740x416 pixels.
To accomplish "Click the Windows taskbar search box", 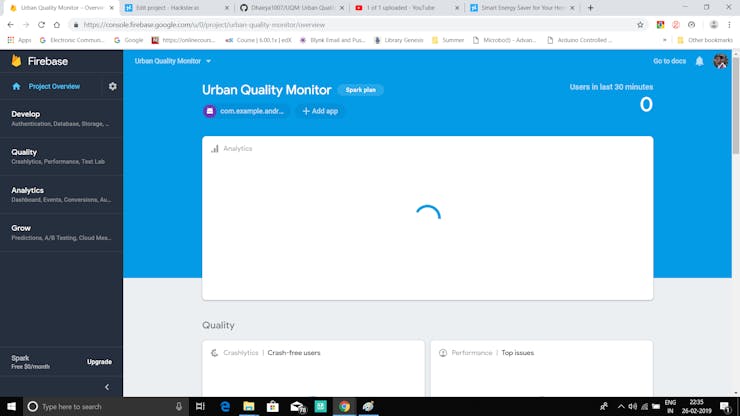I will (x=105, y=406).
